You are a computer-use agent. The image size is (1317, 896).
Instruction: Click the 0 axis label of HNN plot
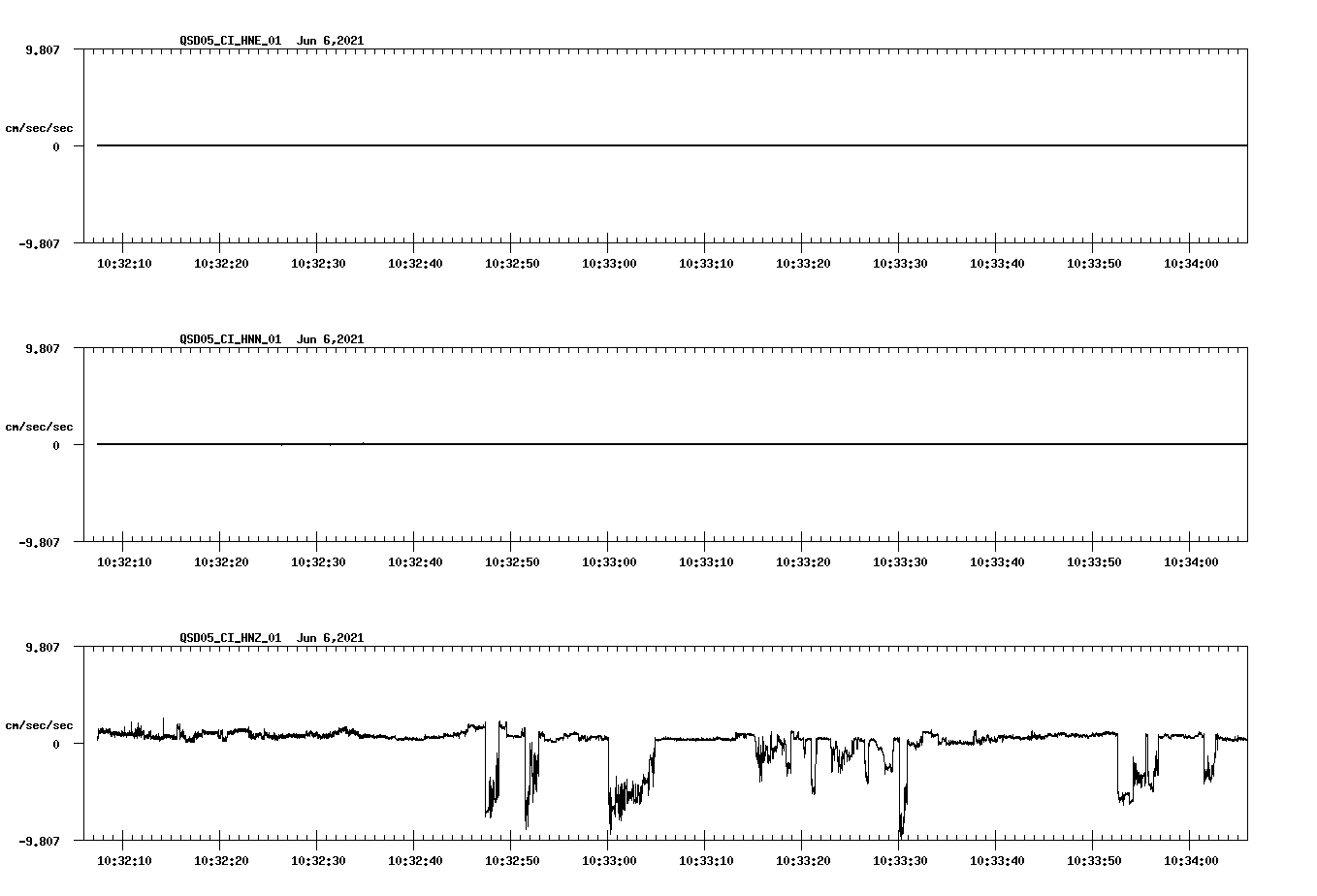[x=56, y=445]
